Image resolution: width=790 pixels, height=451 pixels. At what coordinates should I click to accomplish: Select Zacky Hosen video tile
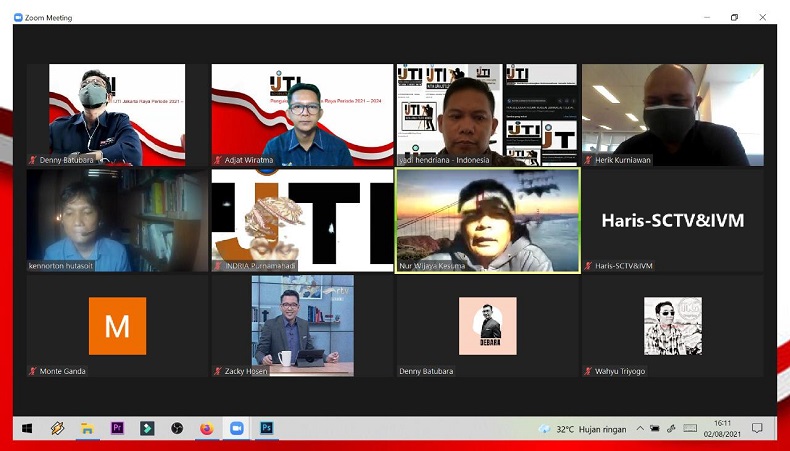point(303,326)
